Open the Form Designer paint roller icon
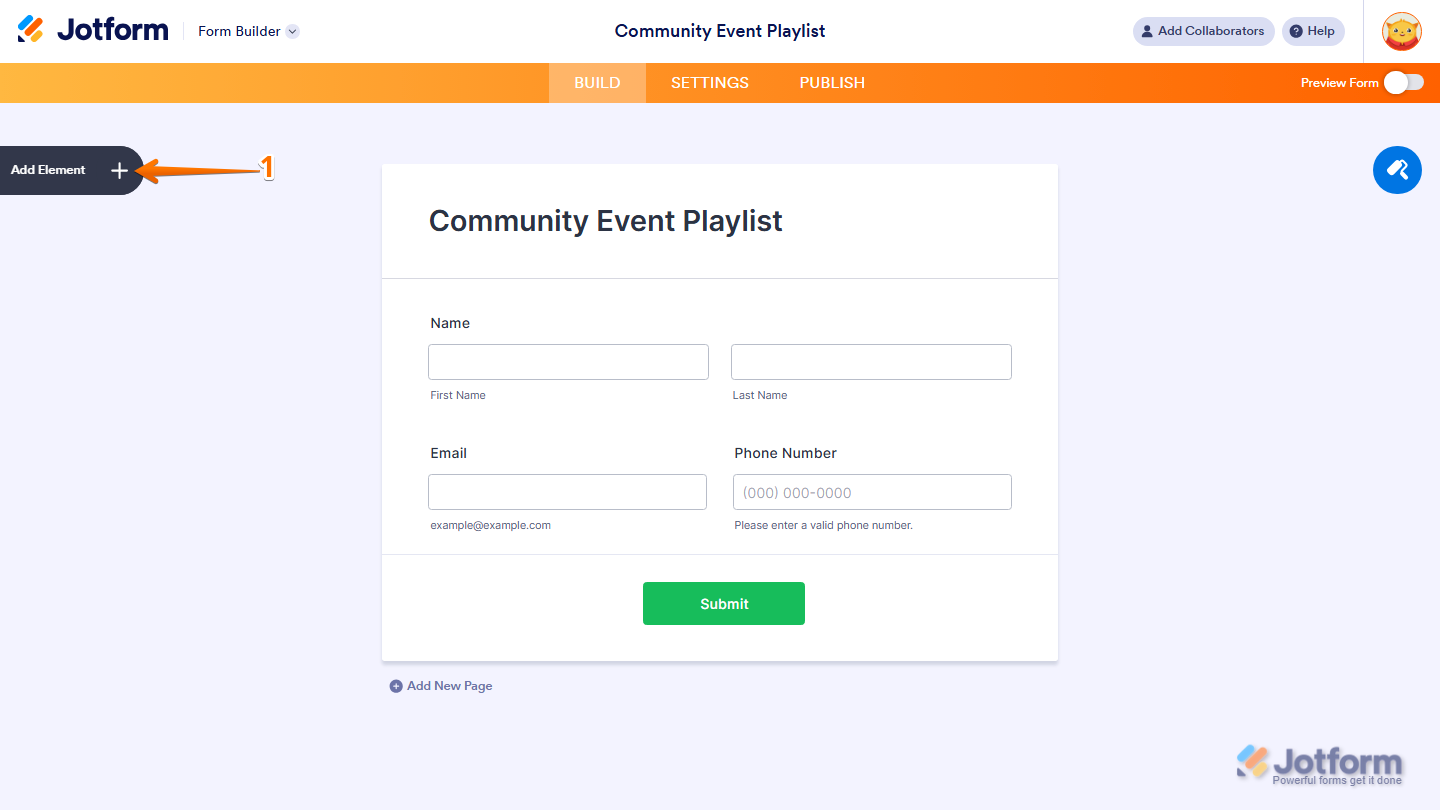This screenshot has width=1440, height=810. 1397,170
